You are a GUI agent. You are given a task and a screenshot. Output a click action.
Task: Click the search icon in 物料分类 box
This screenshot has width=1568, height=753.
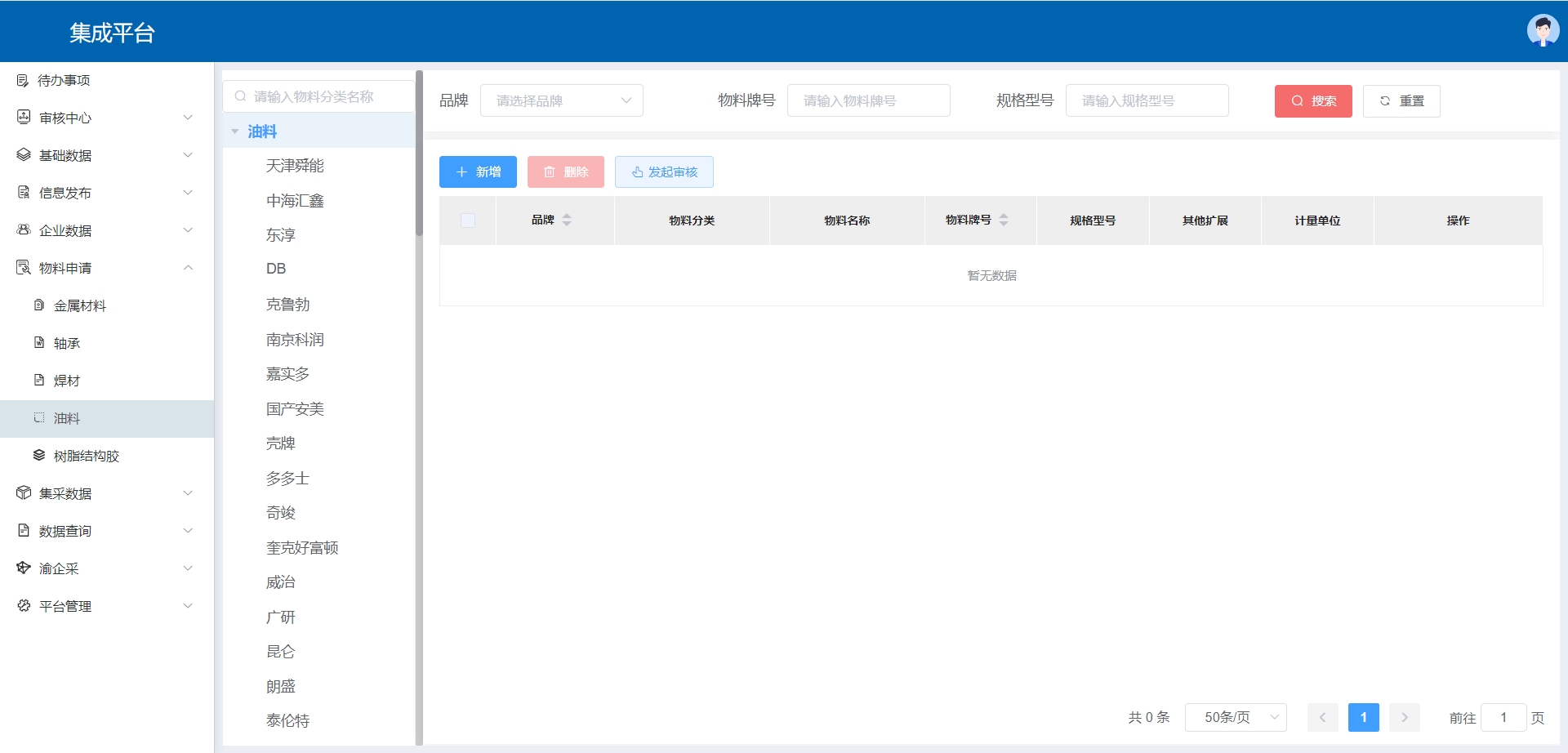[x=240, y=96]
